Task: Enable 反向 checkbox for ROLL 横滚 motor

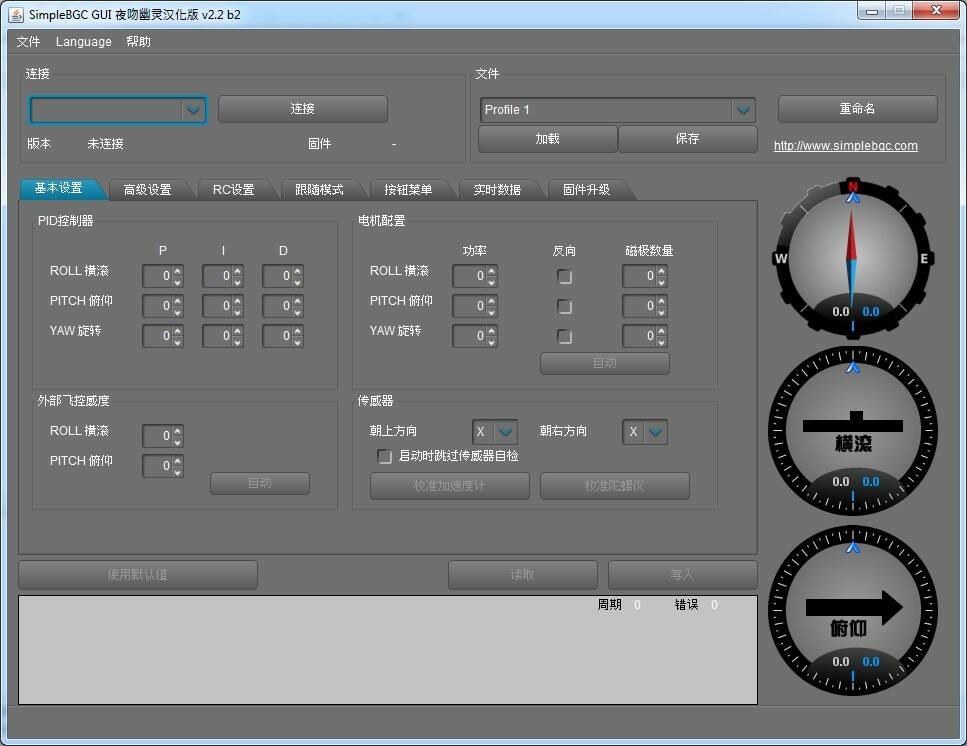Action: click(x=565, y=276)
